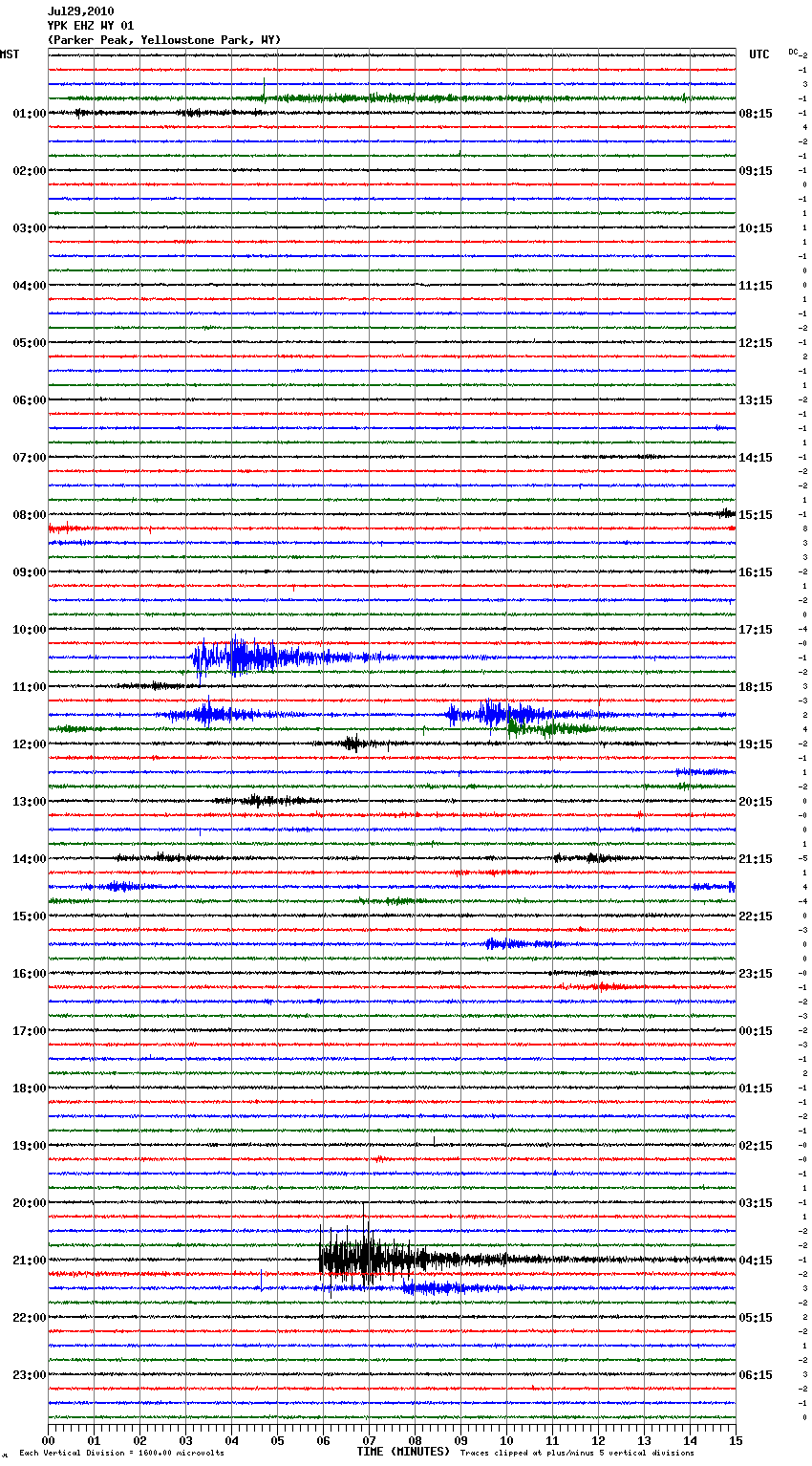Click minute 12 on the bottom time axis
The width and height of the screenshot is (812, 1466).
598,1440
